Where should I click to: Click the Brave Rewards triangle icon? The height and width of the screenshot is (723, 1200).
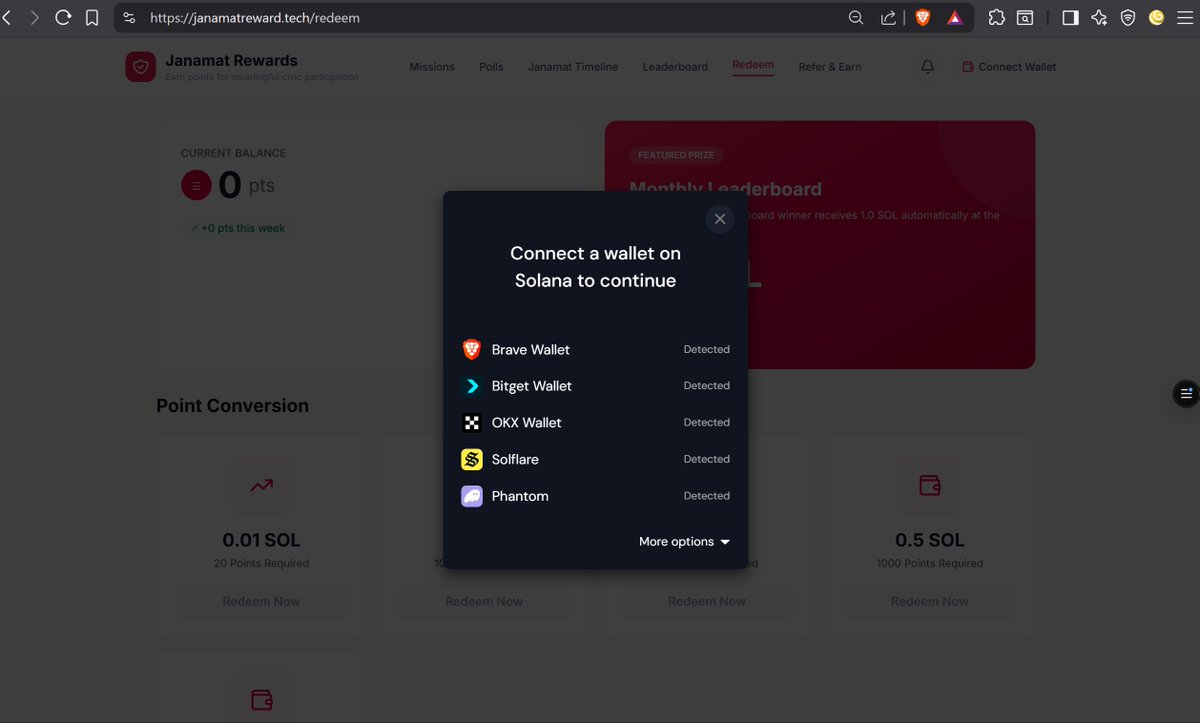coord(955,18)
